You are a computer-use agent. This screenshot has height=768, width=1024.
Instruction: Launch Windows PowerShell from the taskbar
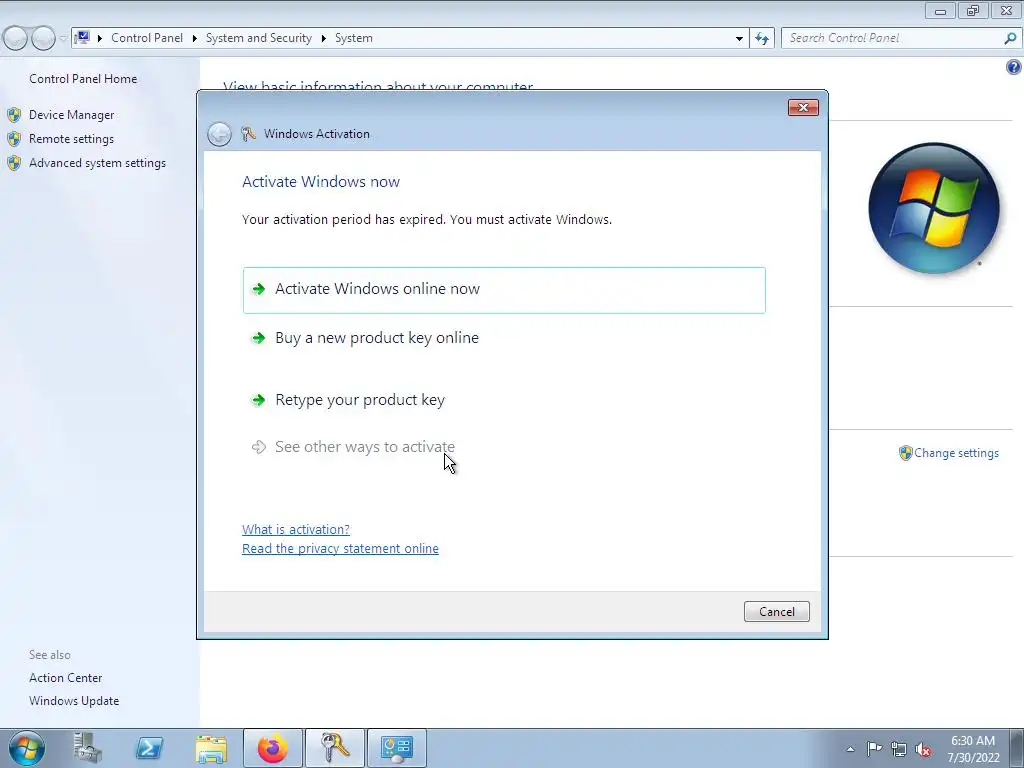point(148,748)
